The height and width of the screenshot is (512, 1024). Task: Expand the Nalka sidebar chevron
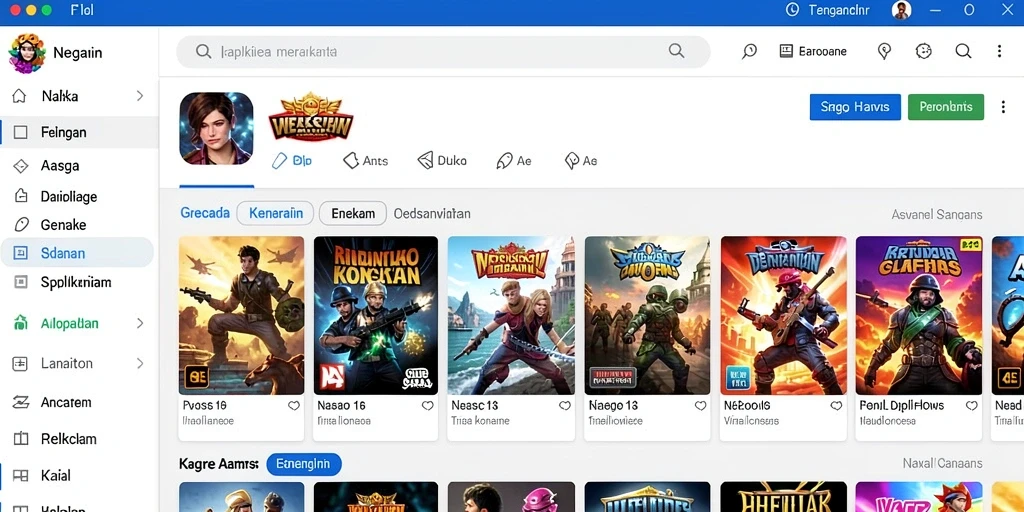[x=140, y=96]
